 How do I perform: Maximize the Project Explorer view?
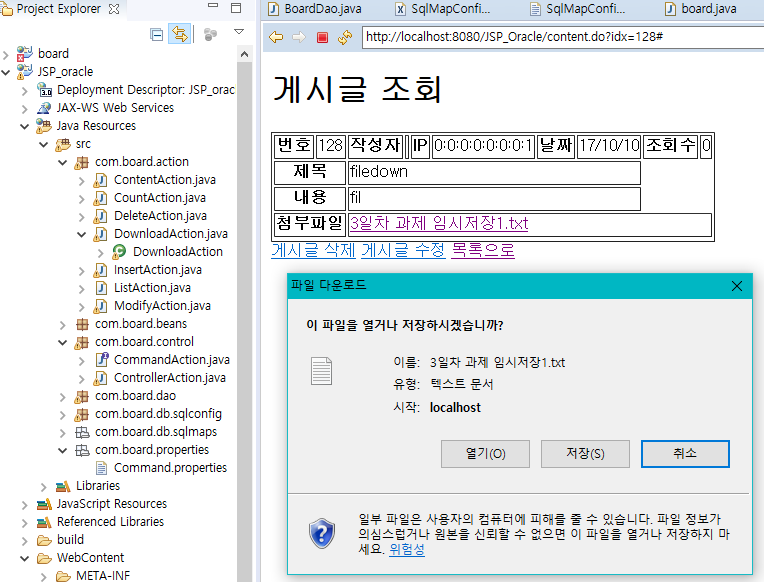pos(236,7)
